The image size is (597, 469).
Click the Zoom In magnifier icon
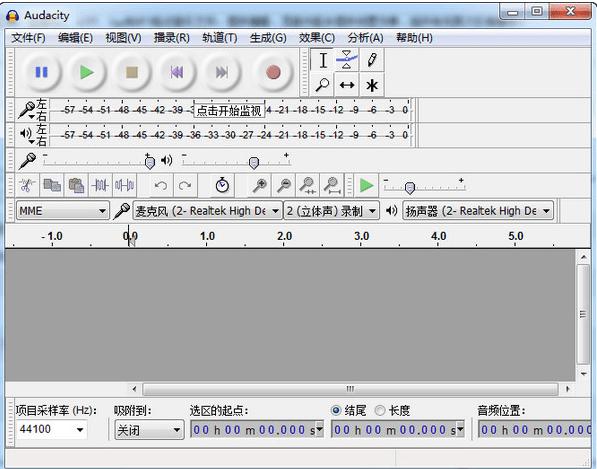tap(260, 185)
